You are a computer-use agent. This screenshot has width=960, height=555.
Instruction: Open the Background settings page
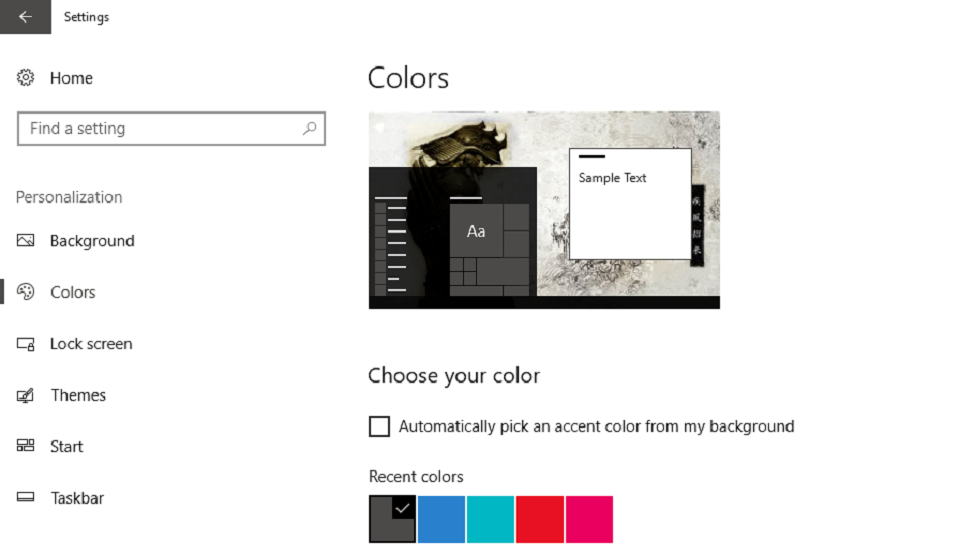point(92,241)
